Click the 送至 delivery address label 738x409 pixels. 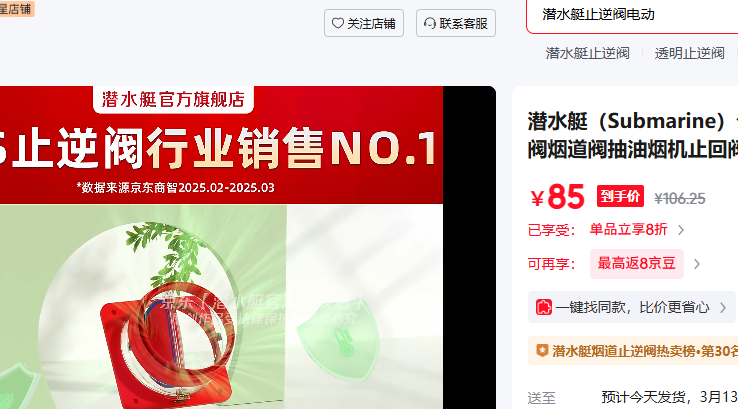click(x=541, y=398)
